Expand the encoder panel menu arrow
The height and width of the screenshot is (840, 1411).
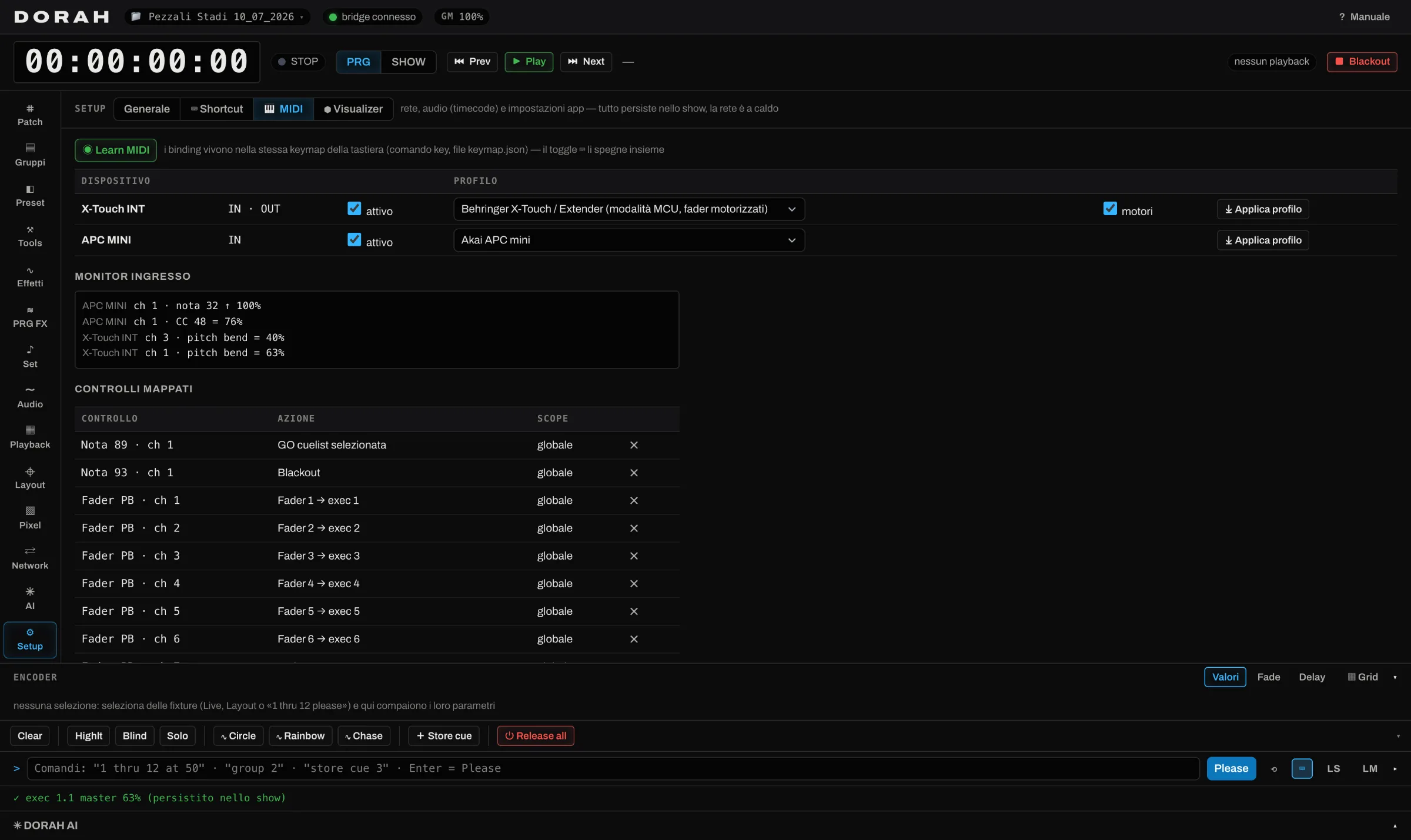click(1395, 678)
